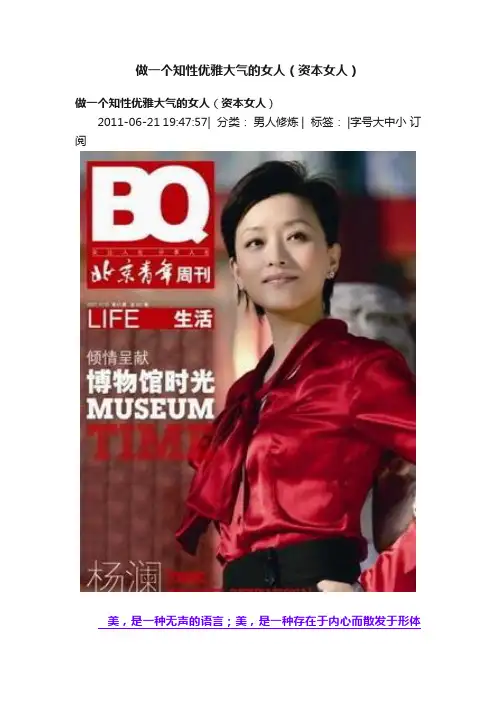Click the bold left-aligned article subtitle
Screen dimensions: 496x702
pos(174,103)
